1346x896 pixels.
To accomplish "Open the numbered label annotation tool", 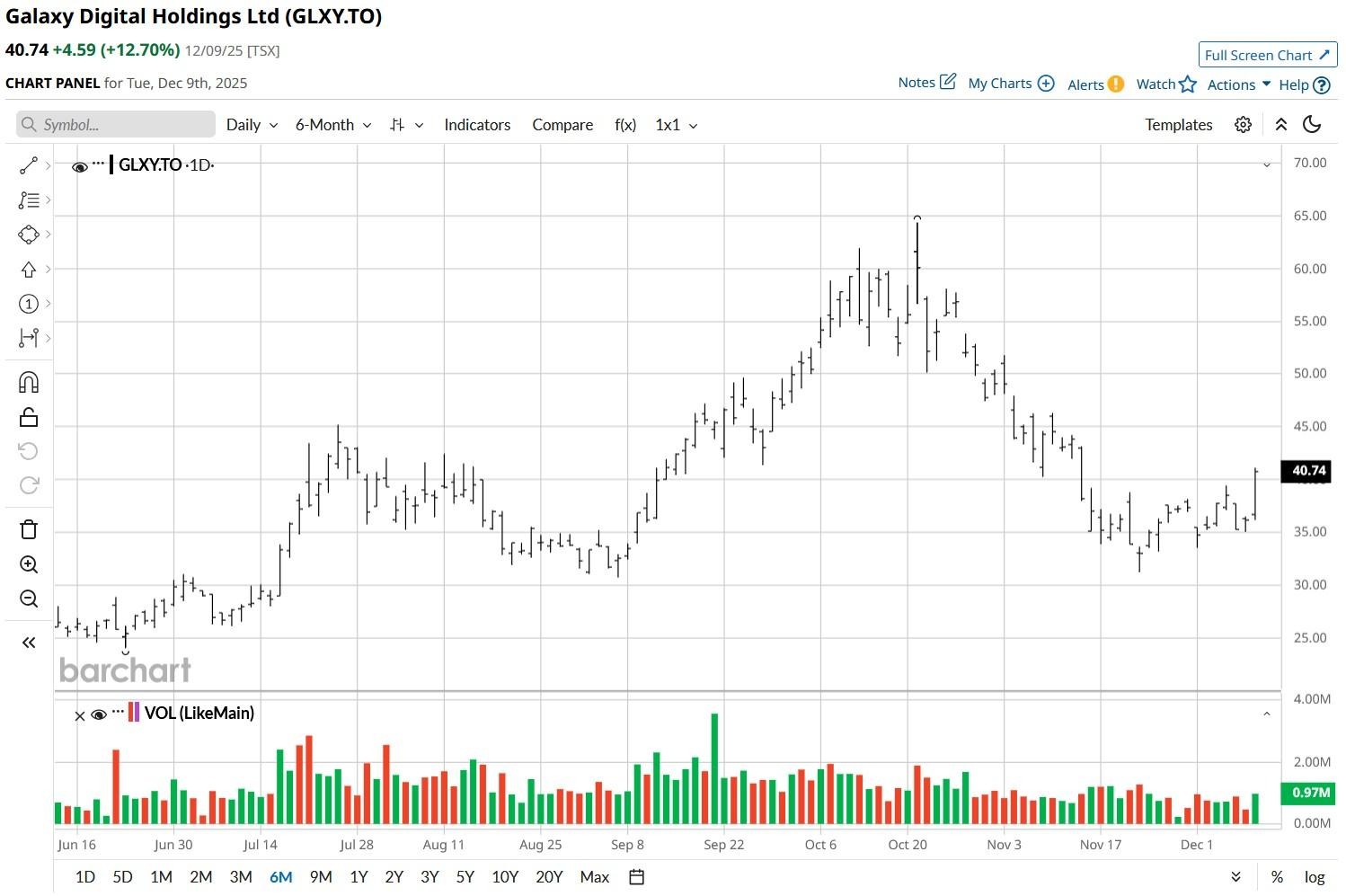I will coord(29,304).
